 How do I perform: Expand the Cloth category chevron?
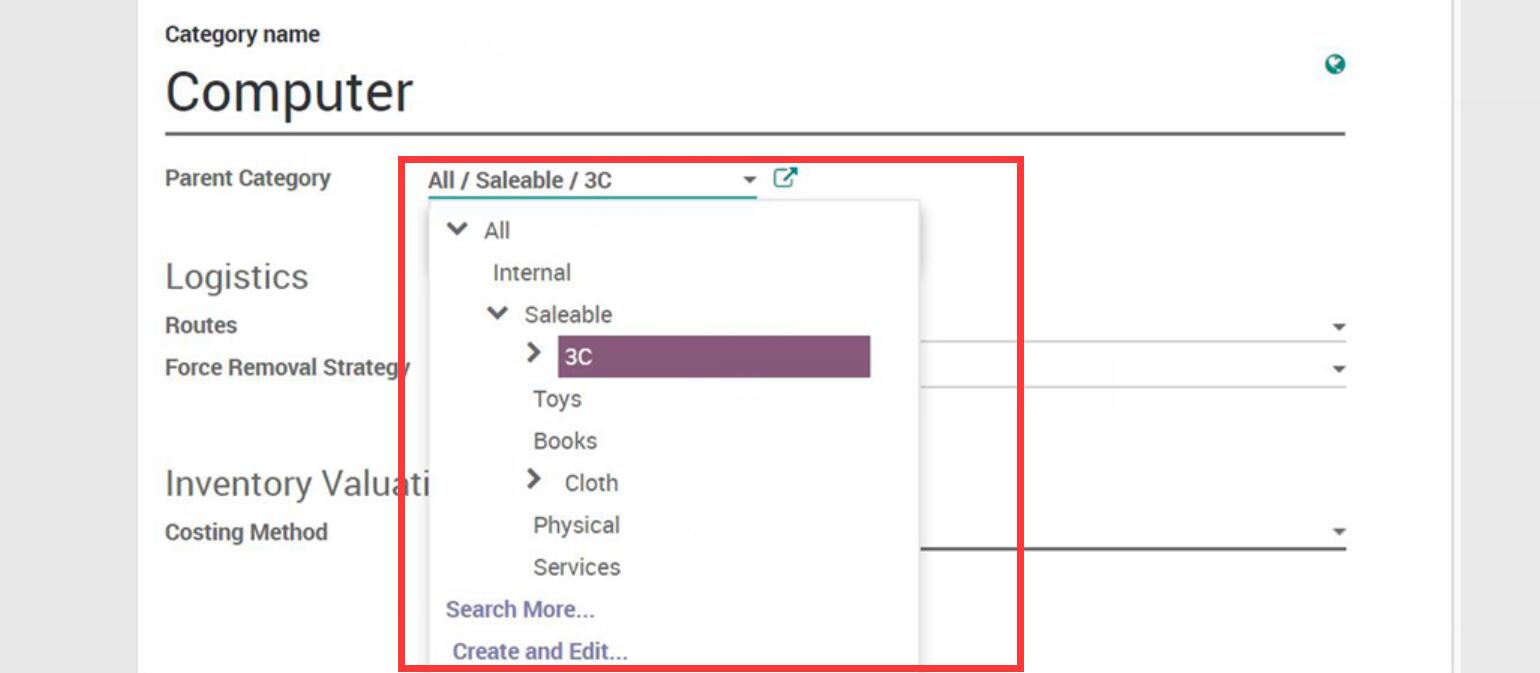pyautogui.click(x=534, y=480)
